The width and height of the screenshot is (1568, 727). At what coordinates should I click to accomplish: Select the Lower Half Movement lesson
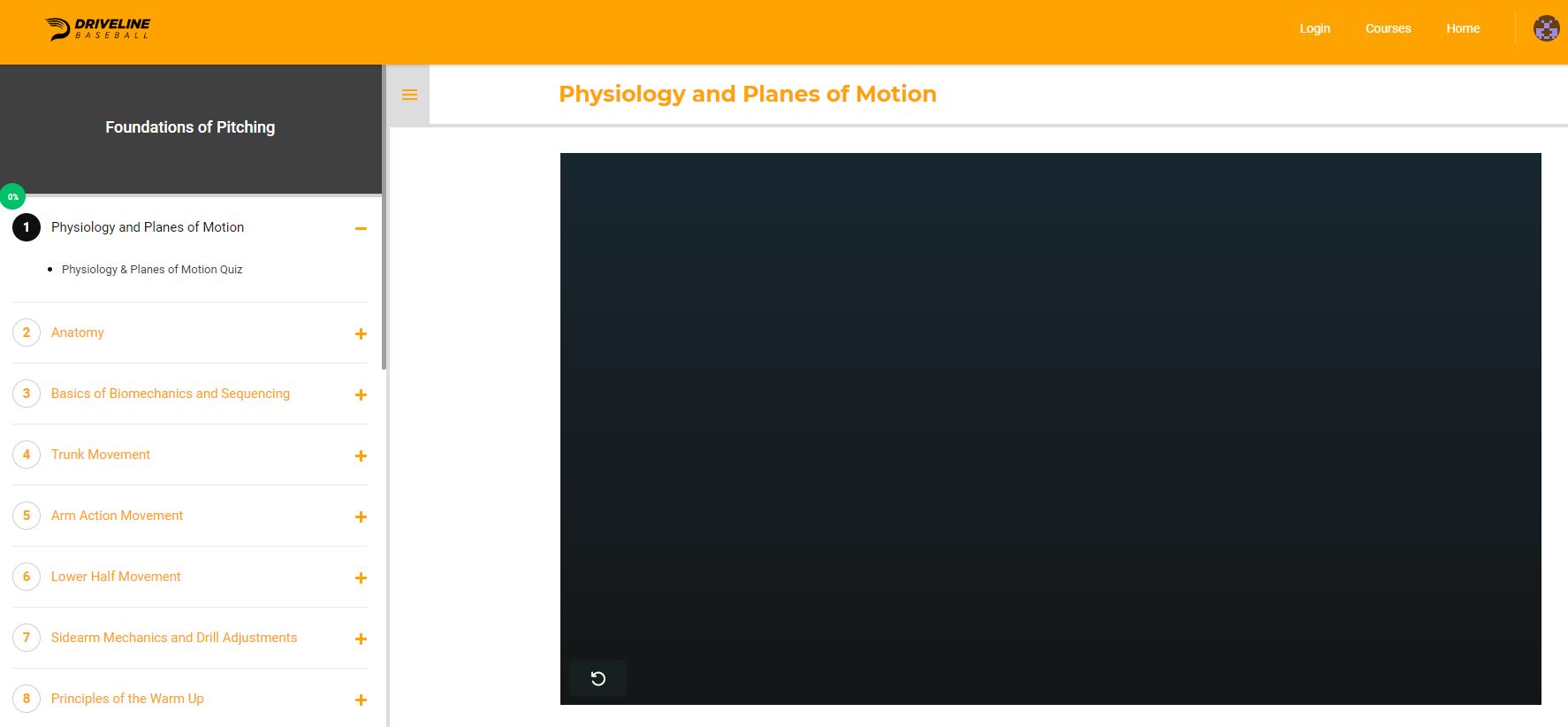click(116, 577)
